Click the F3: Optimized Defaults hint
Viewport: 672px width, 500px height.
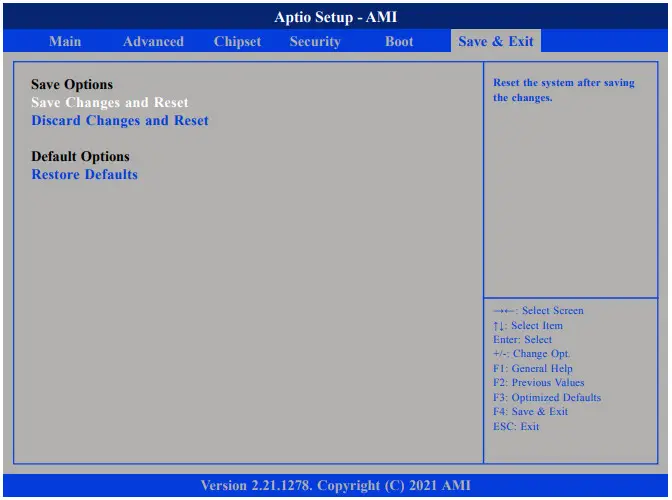point(547,397)
